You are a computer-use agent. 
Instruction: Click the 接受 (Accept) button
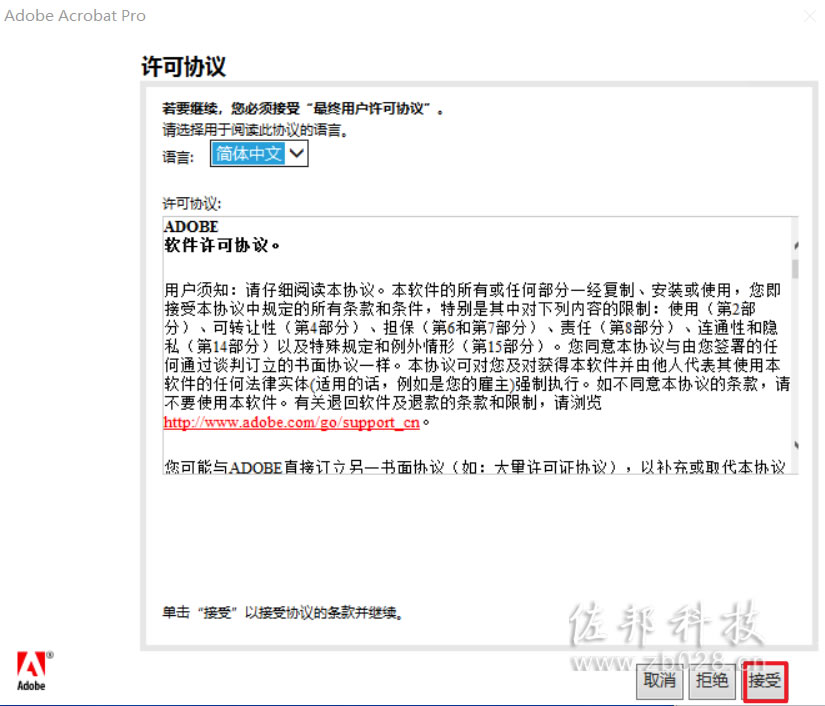tap(765, 681)
